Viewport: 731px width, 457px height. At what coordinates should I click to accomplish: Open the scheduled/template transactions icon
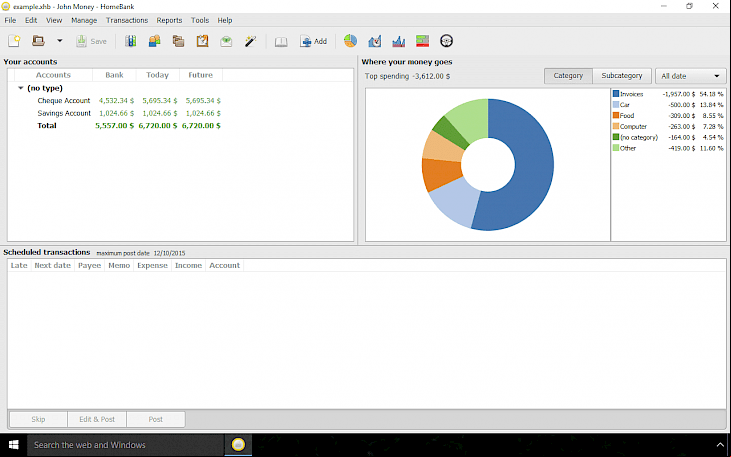(202, 41)
